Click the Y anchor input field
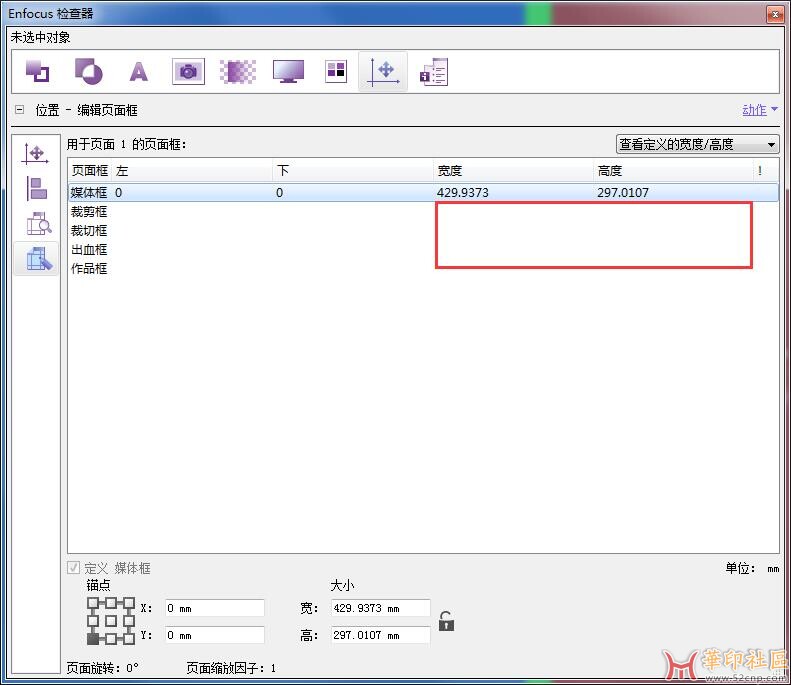Image resolution: width=791 pixels, height=685 pixels. (x=214, y=635)
